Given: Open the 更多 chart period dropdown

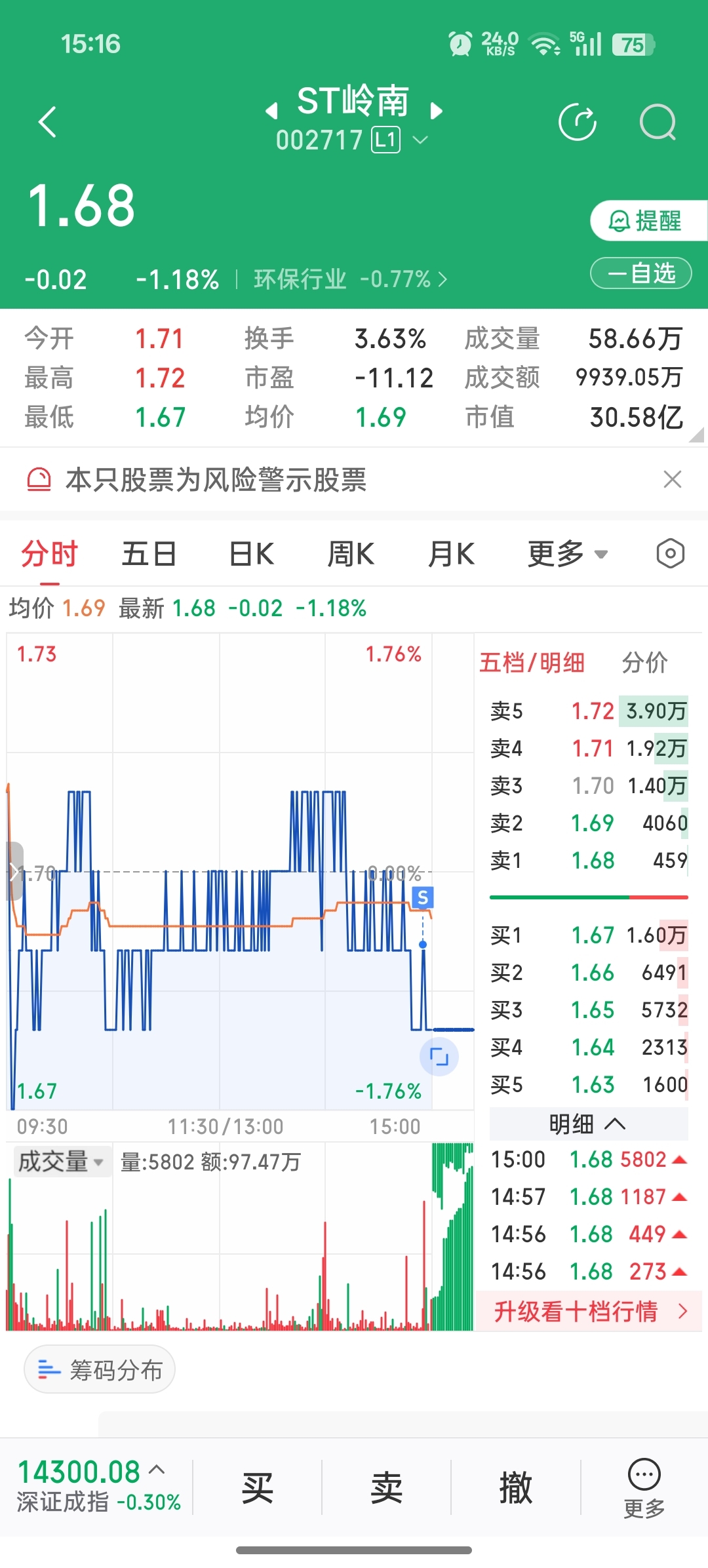Looking at the screenshot, I should click(x=568, y=554).
